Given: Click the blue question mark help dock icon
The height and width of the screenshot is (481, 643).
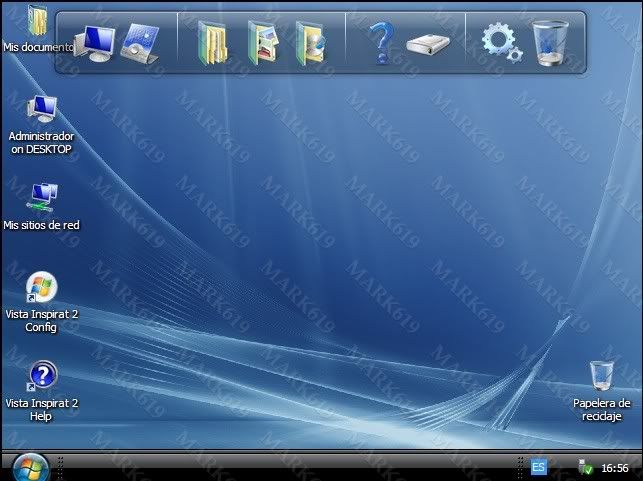Looking at the screenshot, I should point(382,43).
